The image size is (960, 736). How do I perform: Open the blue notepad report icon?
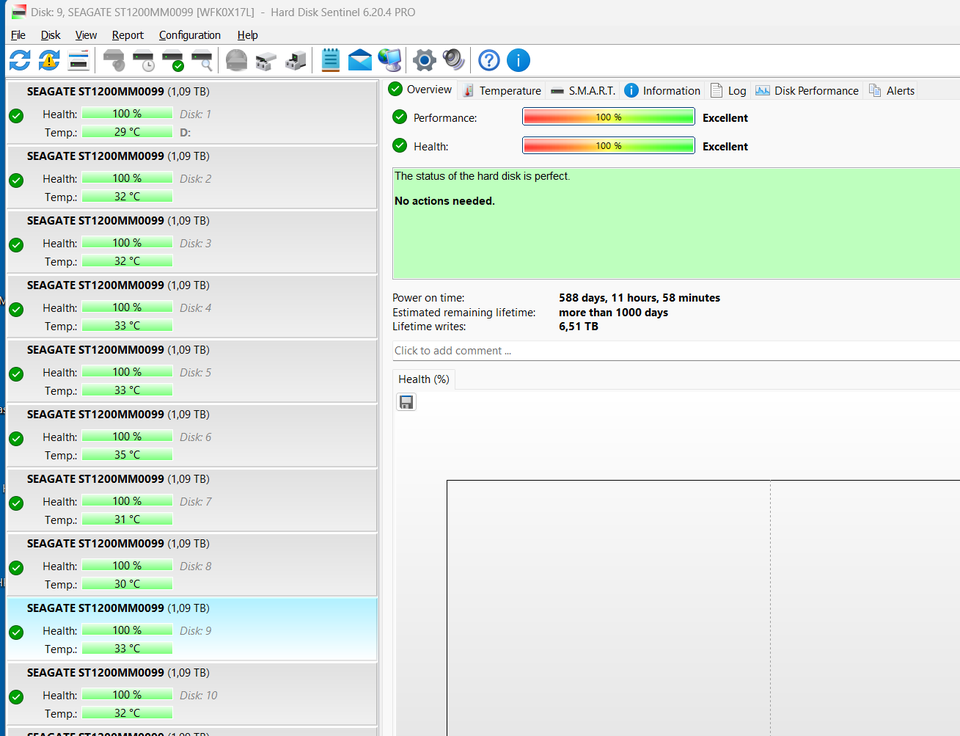(x=331, y=60)
